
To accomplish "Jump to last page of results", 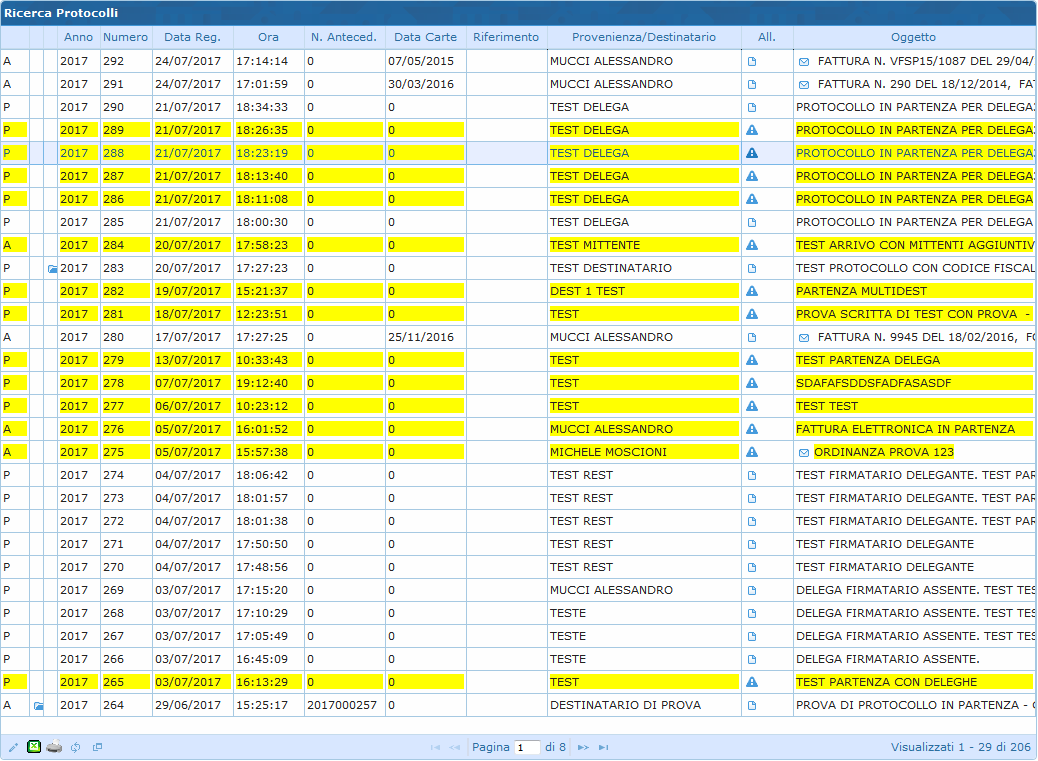I will pyautogui.click(x=603, y=747).
